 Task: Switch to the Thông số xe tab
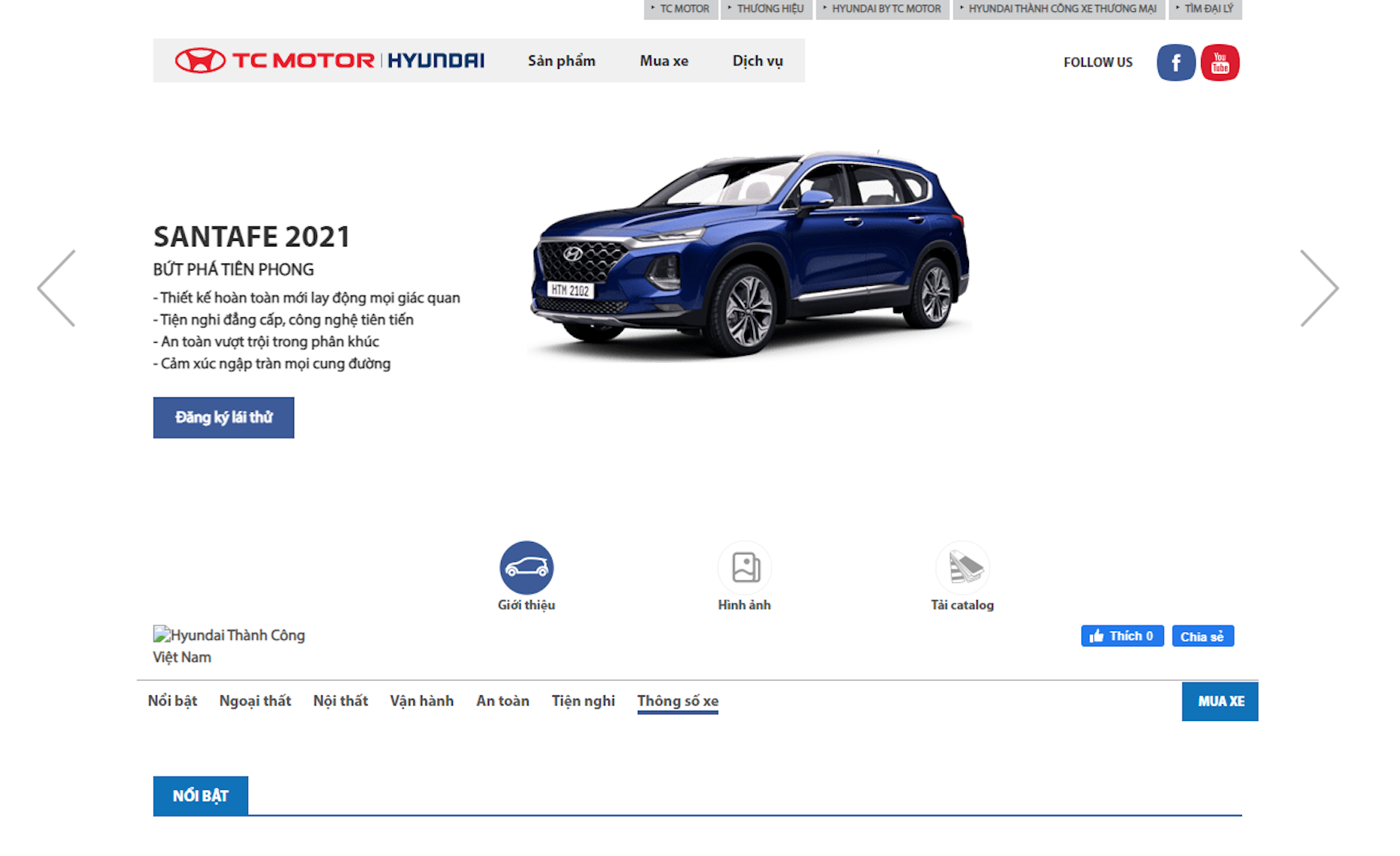(678, 701)
